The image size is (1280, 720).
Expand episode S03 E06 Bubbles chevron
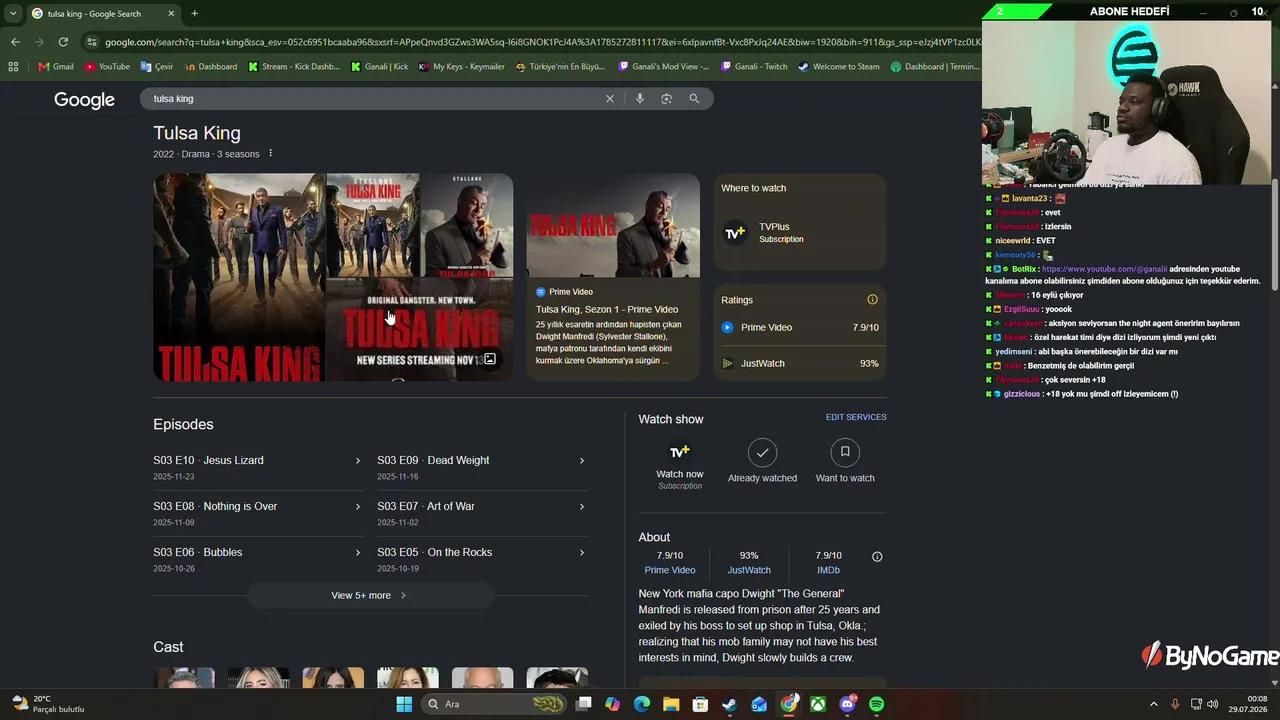coord(357,553)
